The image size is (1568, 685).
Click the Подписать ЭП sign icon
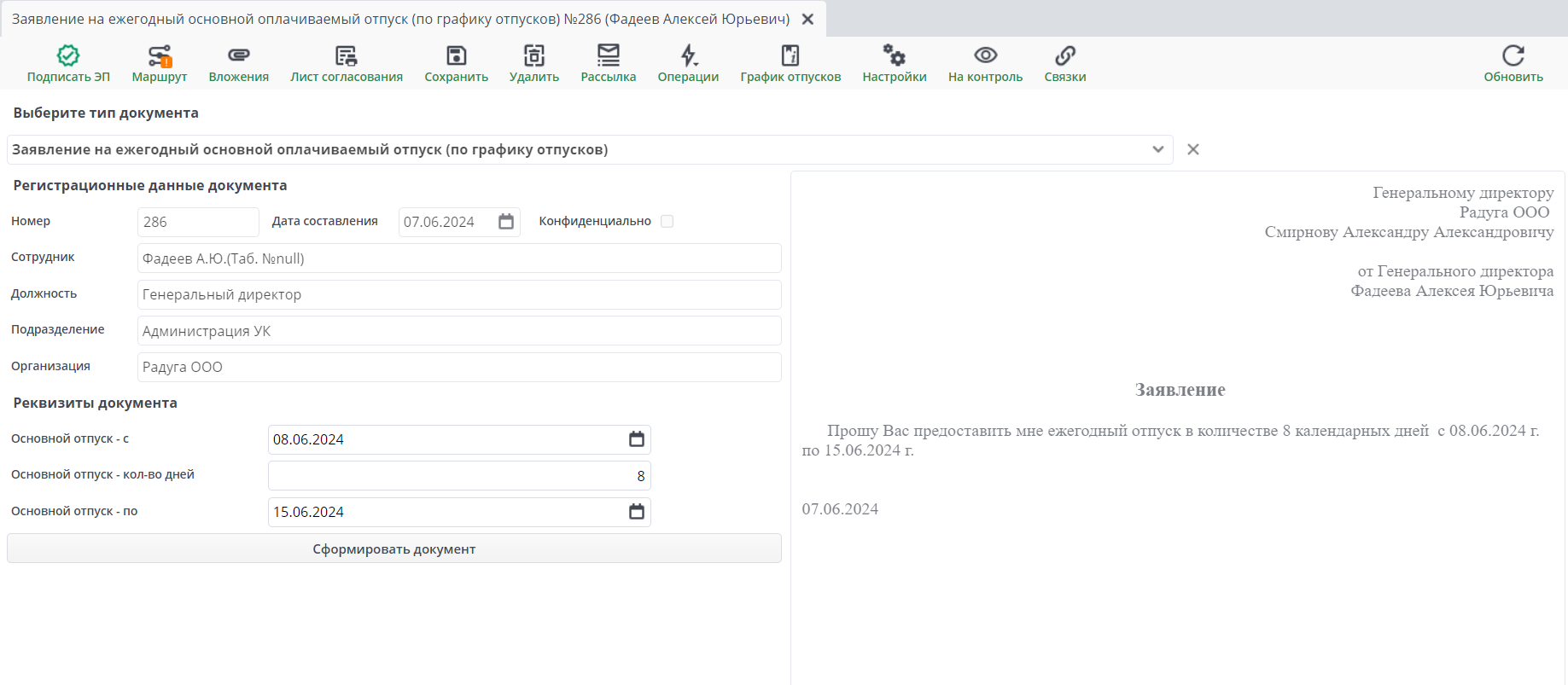tap(68, 55)
